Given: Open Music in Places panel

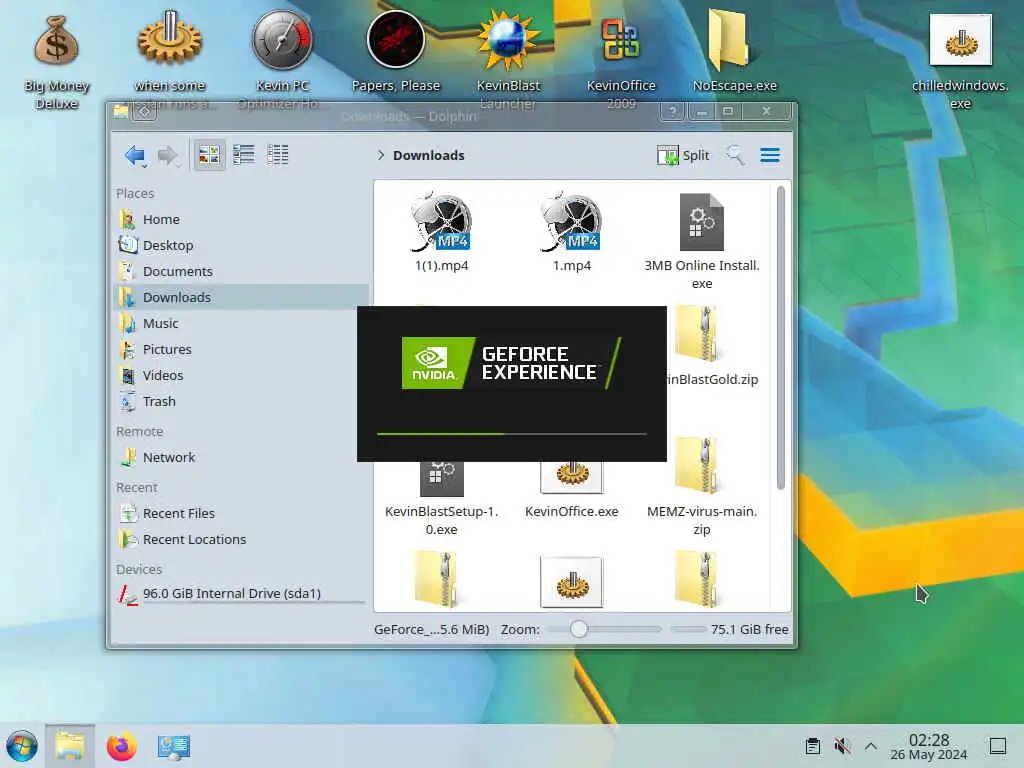Looking at the screenshot, I should pos(242,323).
